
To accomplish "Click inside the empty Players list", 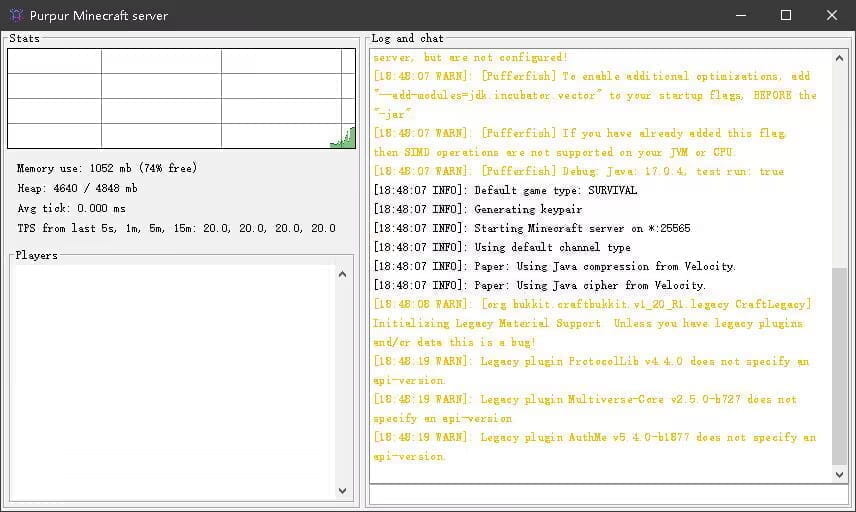I will 172,380.
